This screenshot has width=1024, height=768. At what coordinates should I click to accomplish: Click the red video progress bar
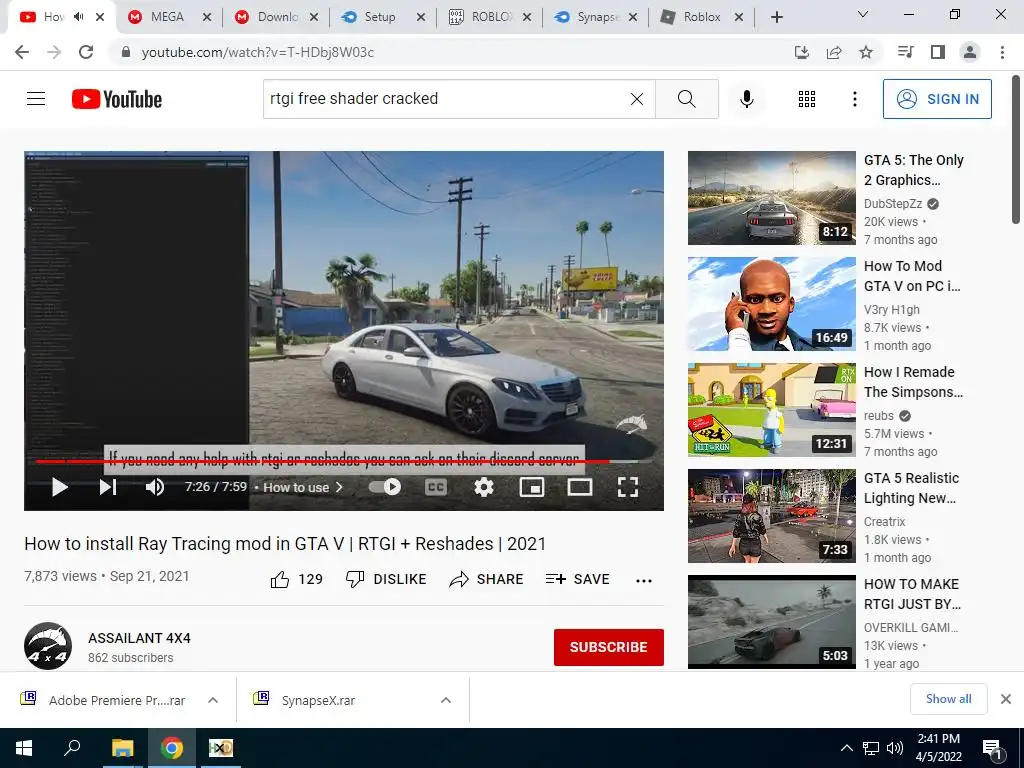click(322, 461)
